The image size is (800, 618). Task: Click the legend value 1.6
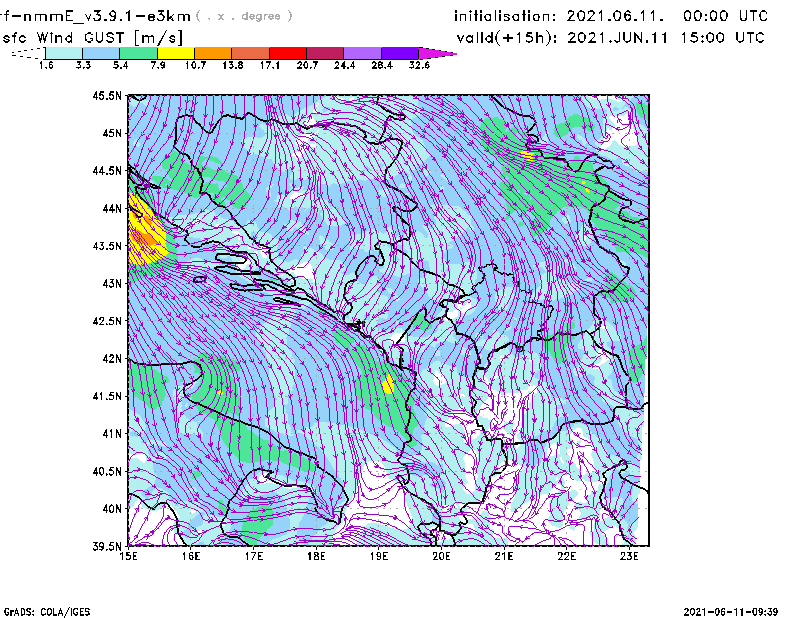click(x=46, y=65)
